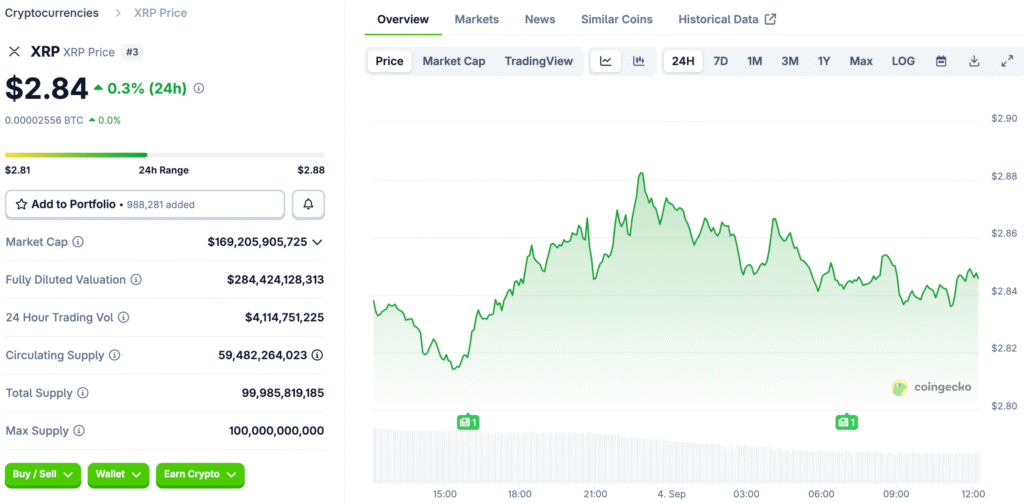Select the Price chart toggle
This screenshot has height=503, width=1024.
click(389, 61)
